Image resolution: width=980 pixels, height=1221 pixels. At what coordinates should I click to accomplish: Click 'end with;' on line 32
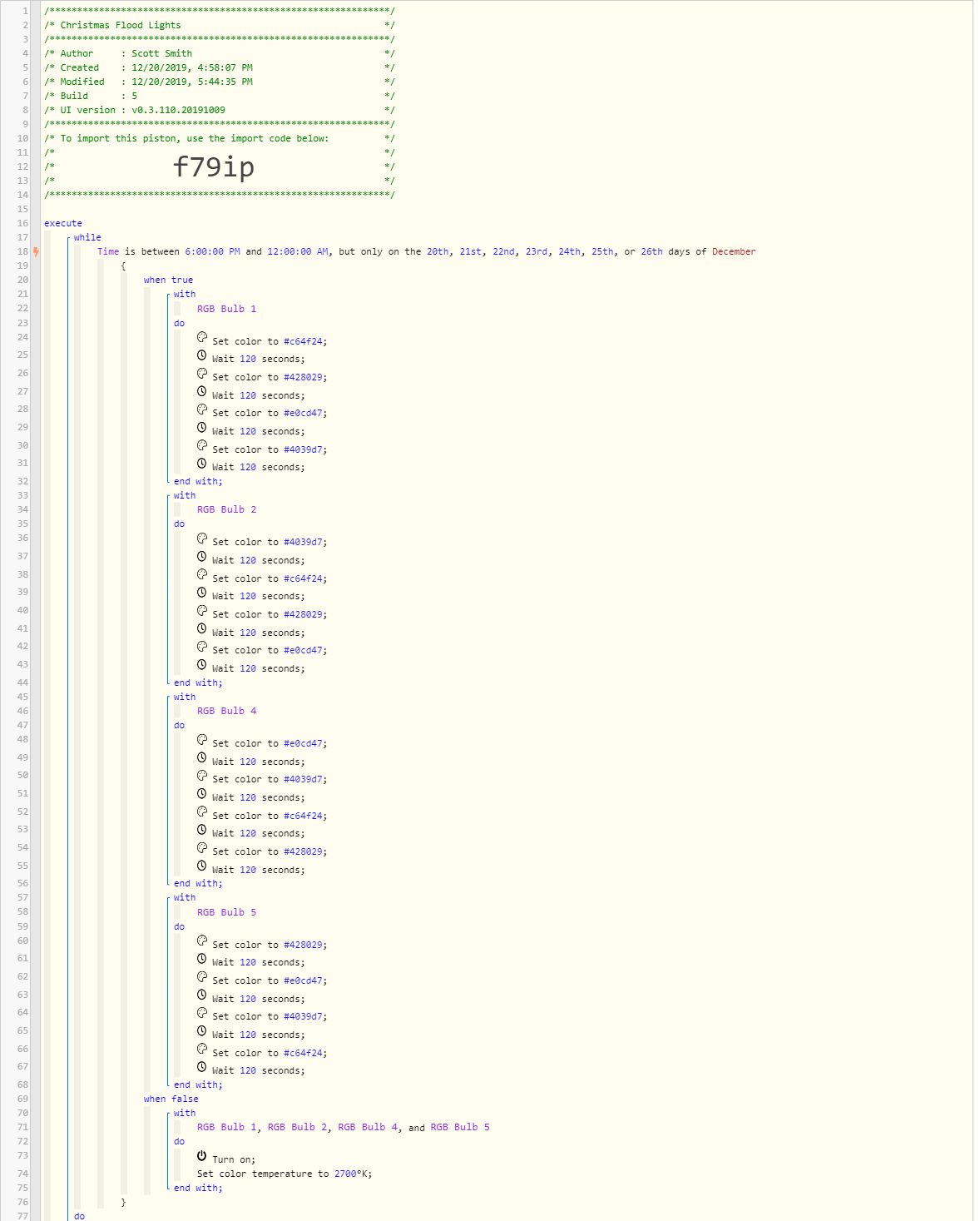[x=198, y=481]
